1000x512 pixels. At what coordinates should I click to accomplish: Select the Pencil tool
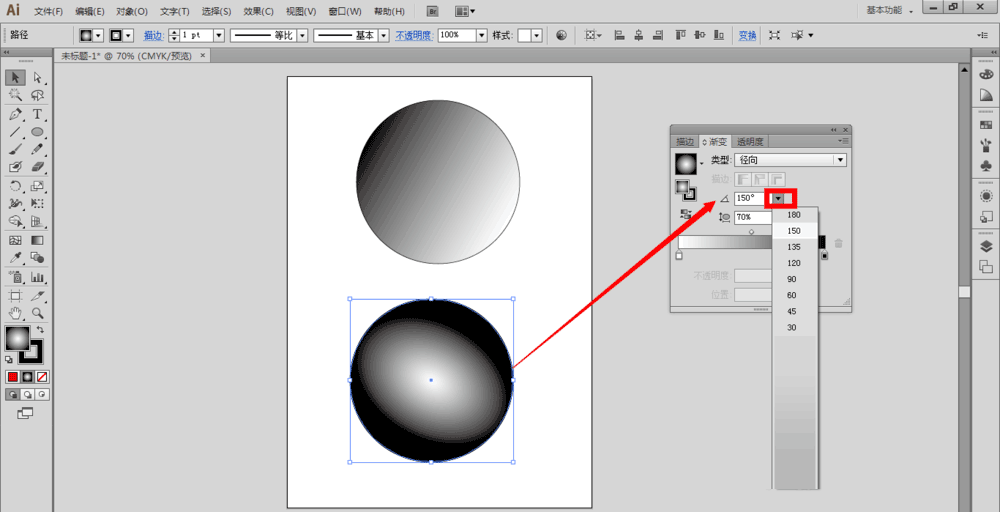[x=38, y=149]
